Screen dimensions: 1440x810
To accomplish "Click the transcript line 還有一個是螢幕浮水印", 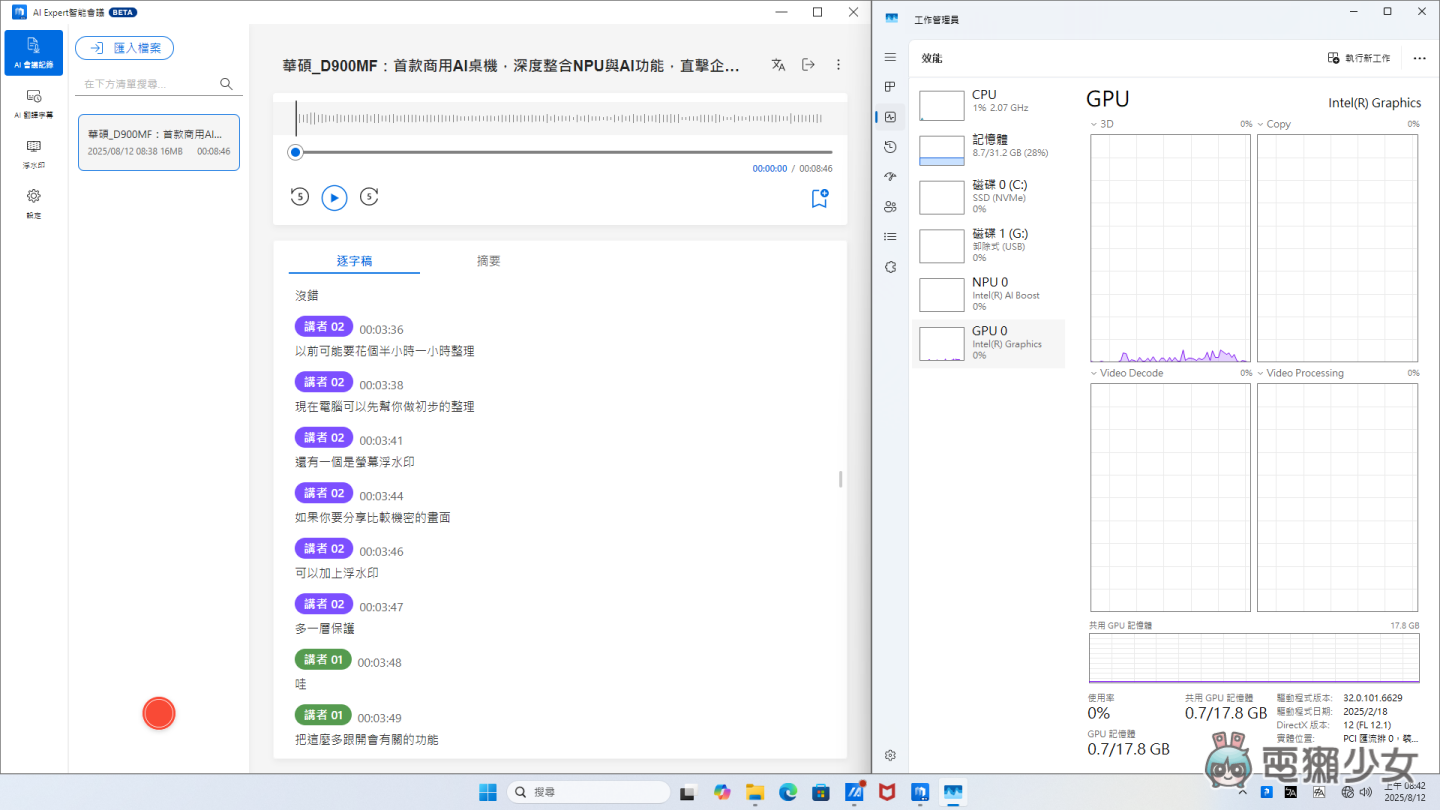I will [355, 462].
